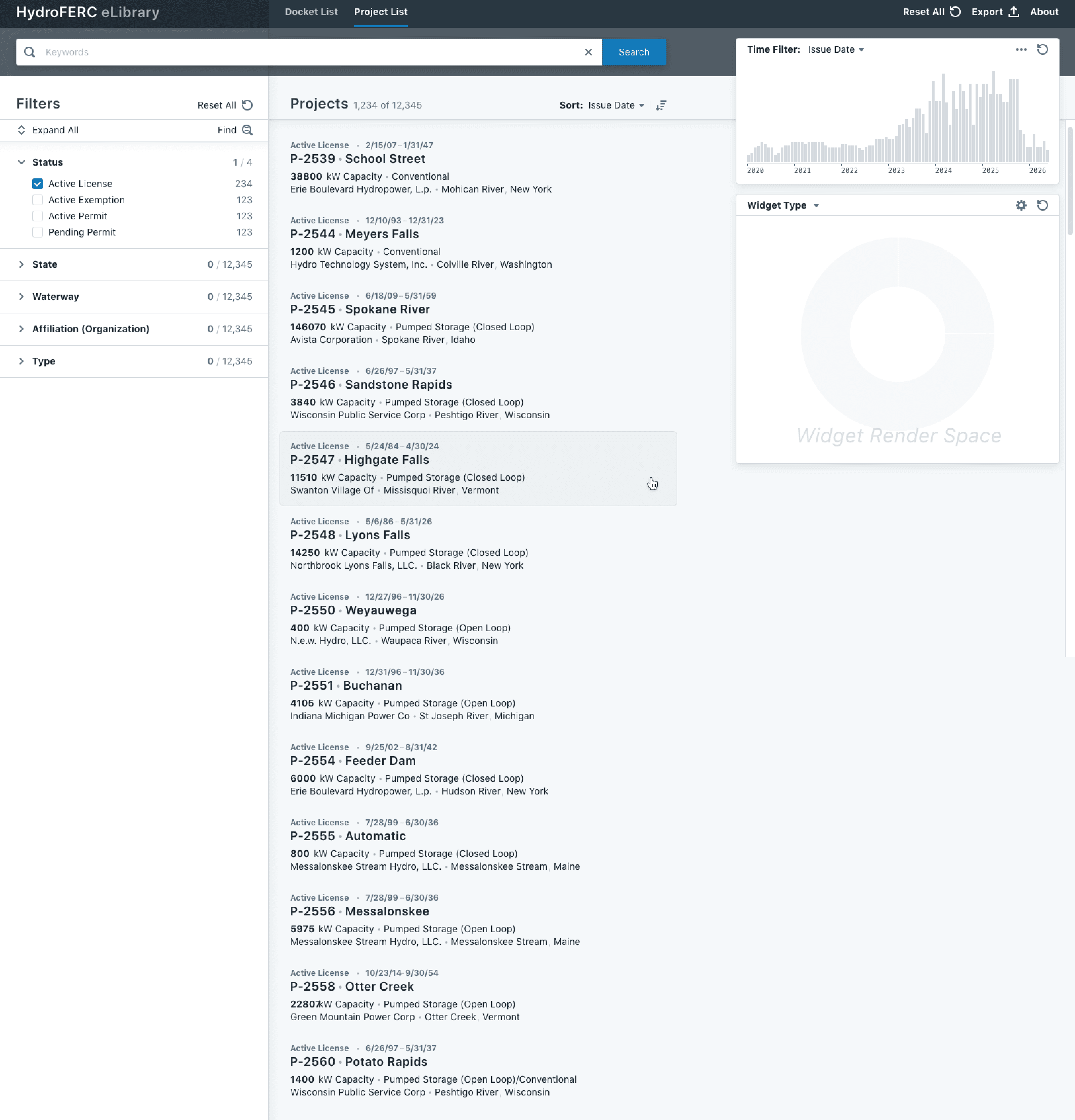
Task: Click 'Green Mountain Power Corp' text
Action: 352,1017
